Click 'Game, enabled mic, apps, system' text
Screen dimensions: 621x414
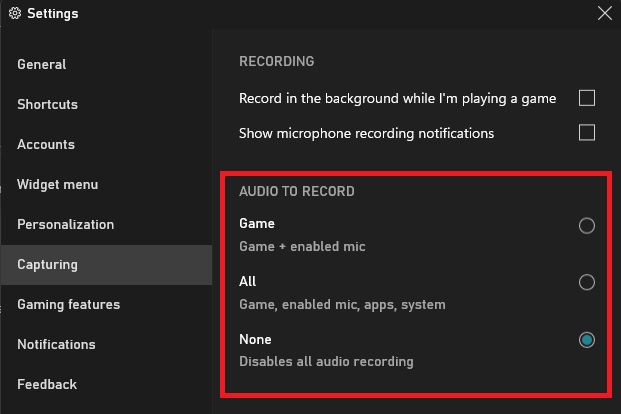tap(342, 305)
